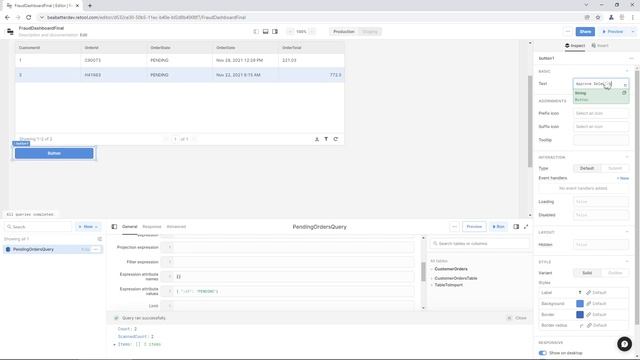Switch environment to Production

pyautogui.click(x=344, y=31)
